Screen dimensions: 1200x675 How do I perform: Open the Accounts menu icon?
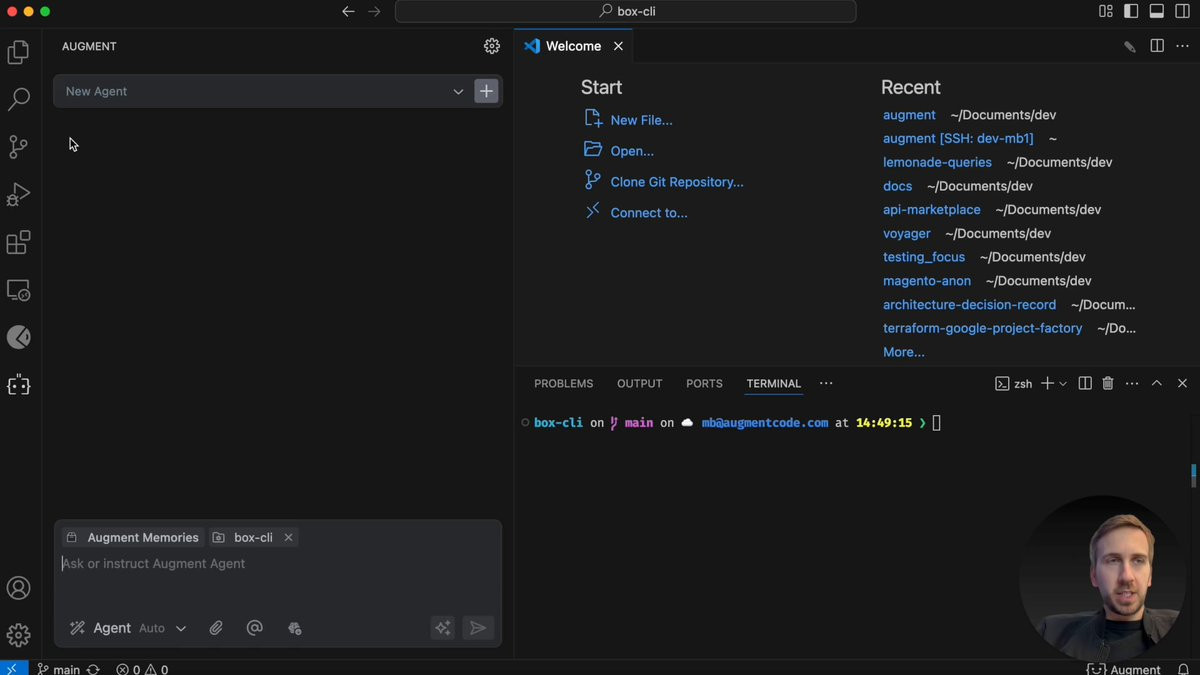18,588
